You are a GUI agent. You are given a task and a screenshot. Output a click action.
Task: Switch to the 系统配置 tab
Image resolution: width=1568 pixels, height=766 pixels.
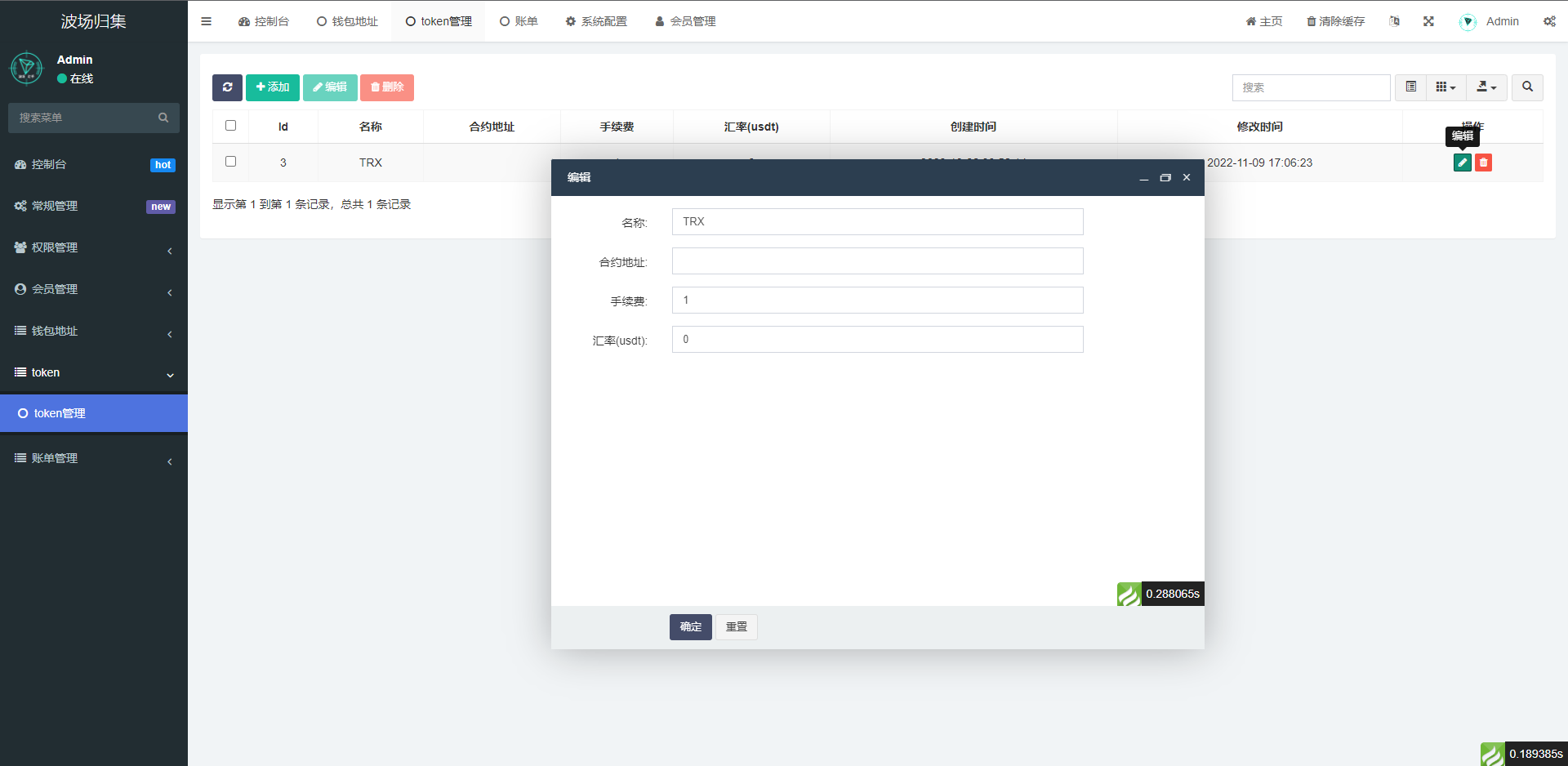coord(596,21)
